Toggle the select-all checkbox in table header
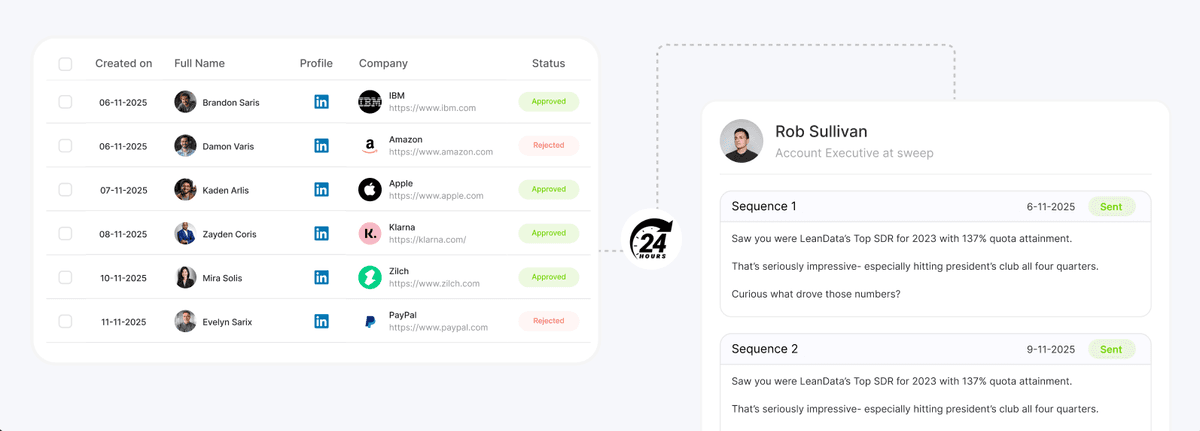The height and width of the screenshot is (431, 1200). pos(65,64)
